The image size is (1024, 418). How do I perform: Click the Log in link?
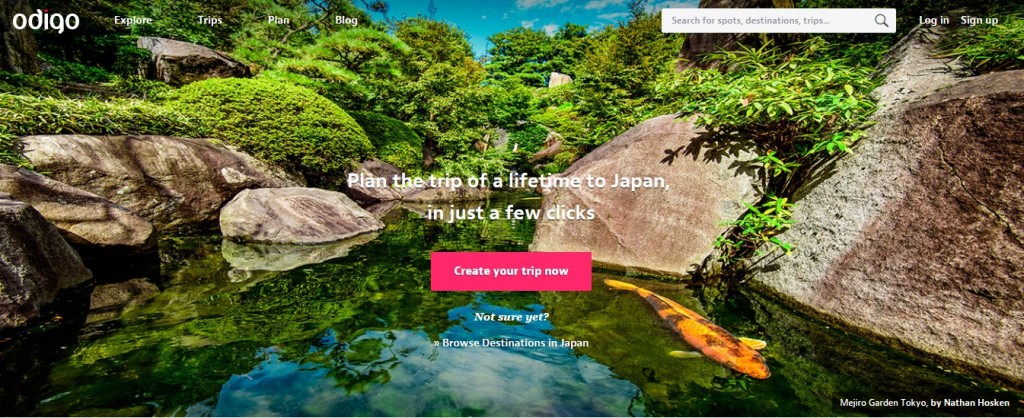tap(934, 20)
